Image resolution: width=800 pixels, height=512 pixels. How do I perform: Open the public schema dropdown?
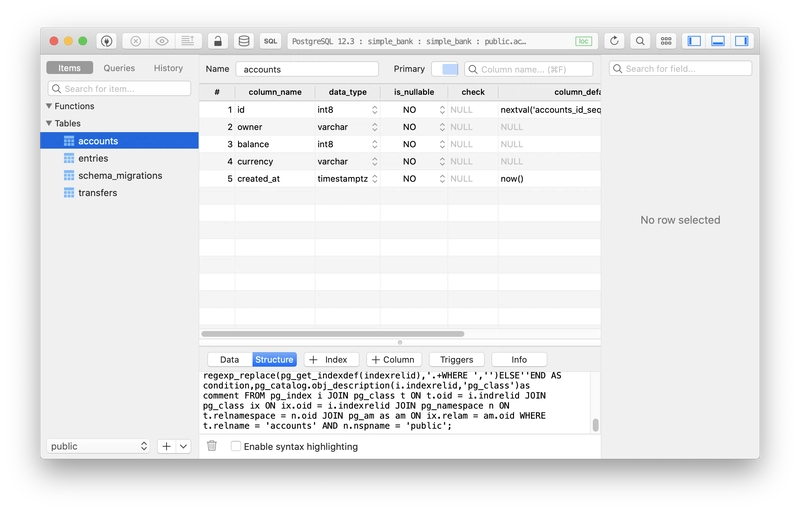[x=98, y=446]
